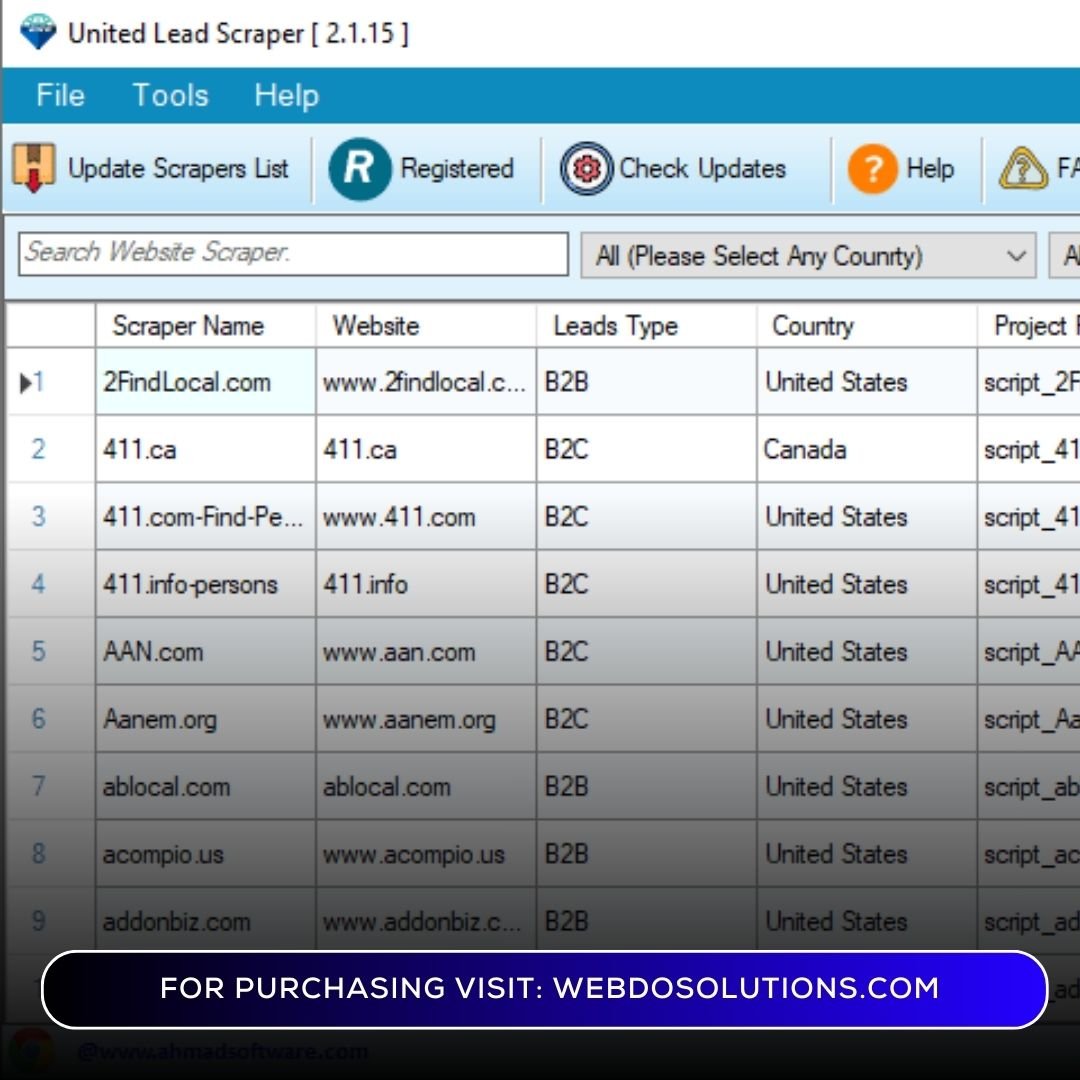1080x1080 pixels.
Task: Click the Registered button label
Action: point(457,169)
